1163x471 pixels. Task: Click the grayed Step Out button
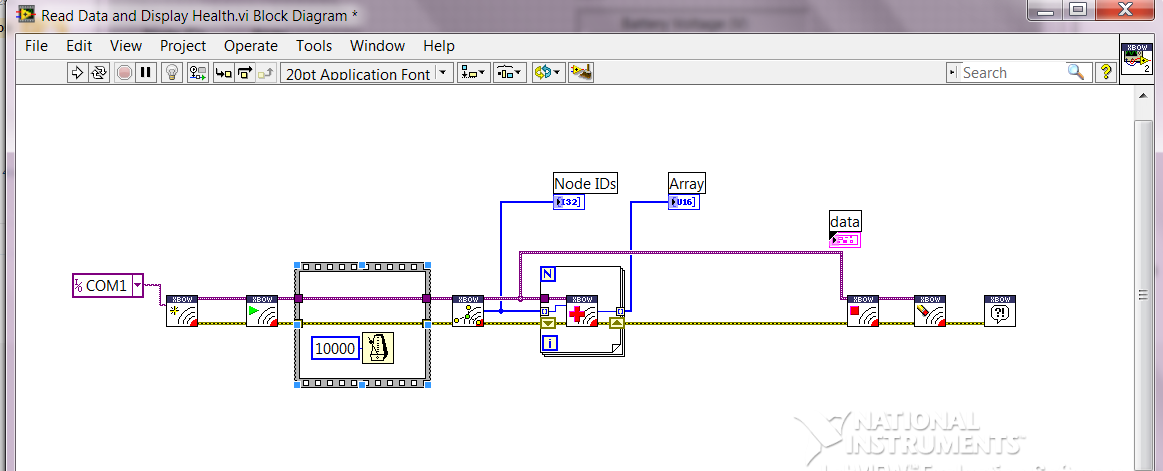tap(267, 73)
